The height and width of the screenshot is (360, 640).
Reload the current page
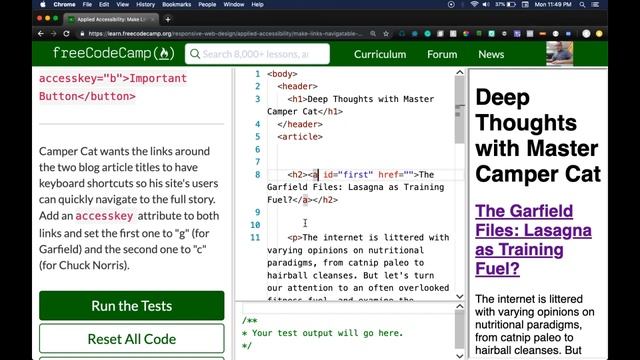67,34
